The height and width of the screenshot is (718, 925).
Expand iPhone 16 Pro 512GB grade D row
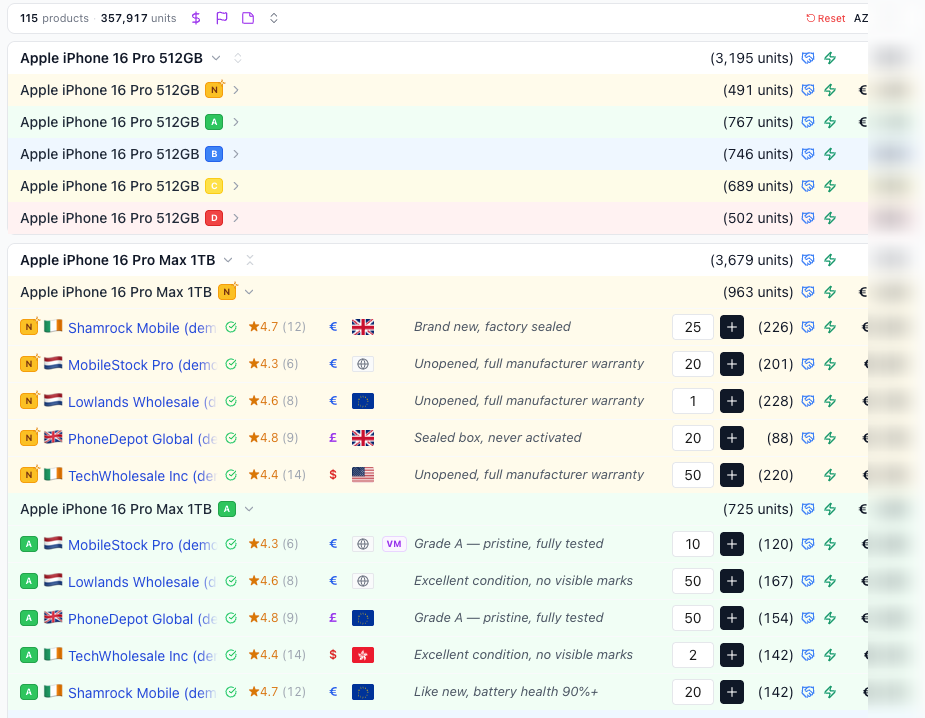236,218
